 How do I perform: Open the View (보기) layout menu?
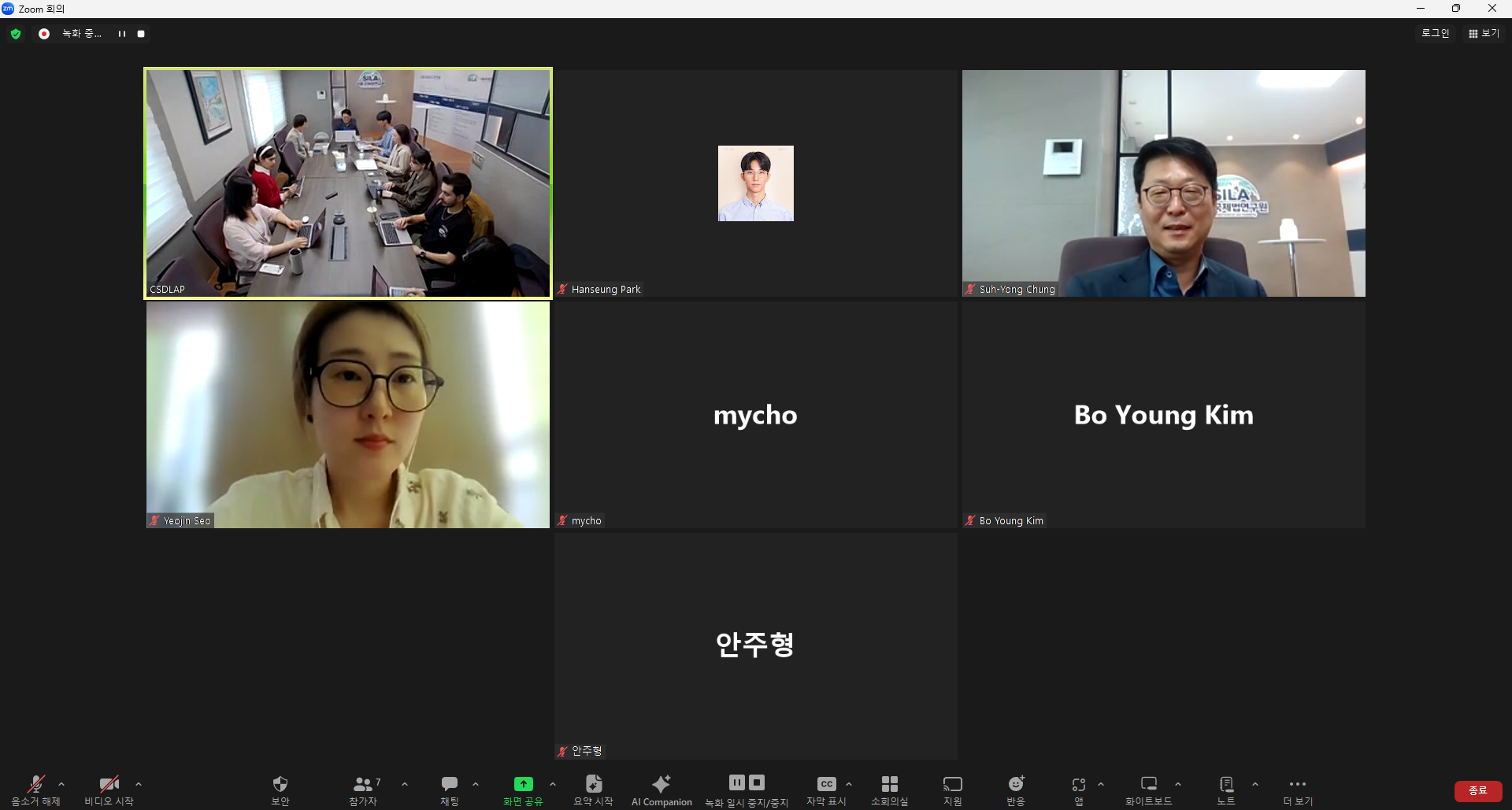(x=1484, y=33)
